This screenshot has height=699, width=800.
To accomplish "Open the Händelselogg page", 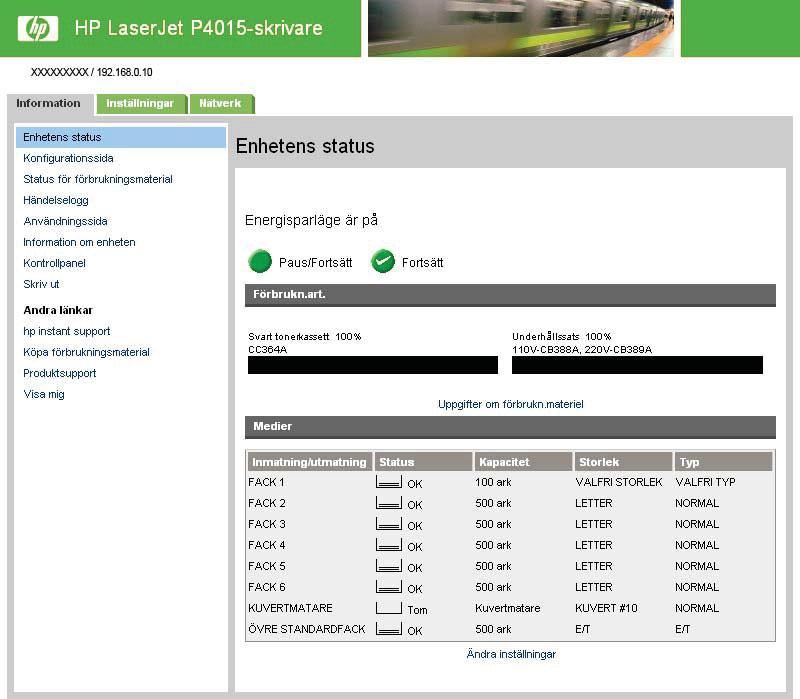I will [56, 201].
